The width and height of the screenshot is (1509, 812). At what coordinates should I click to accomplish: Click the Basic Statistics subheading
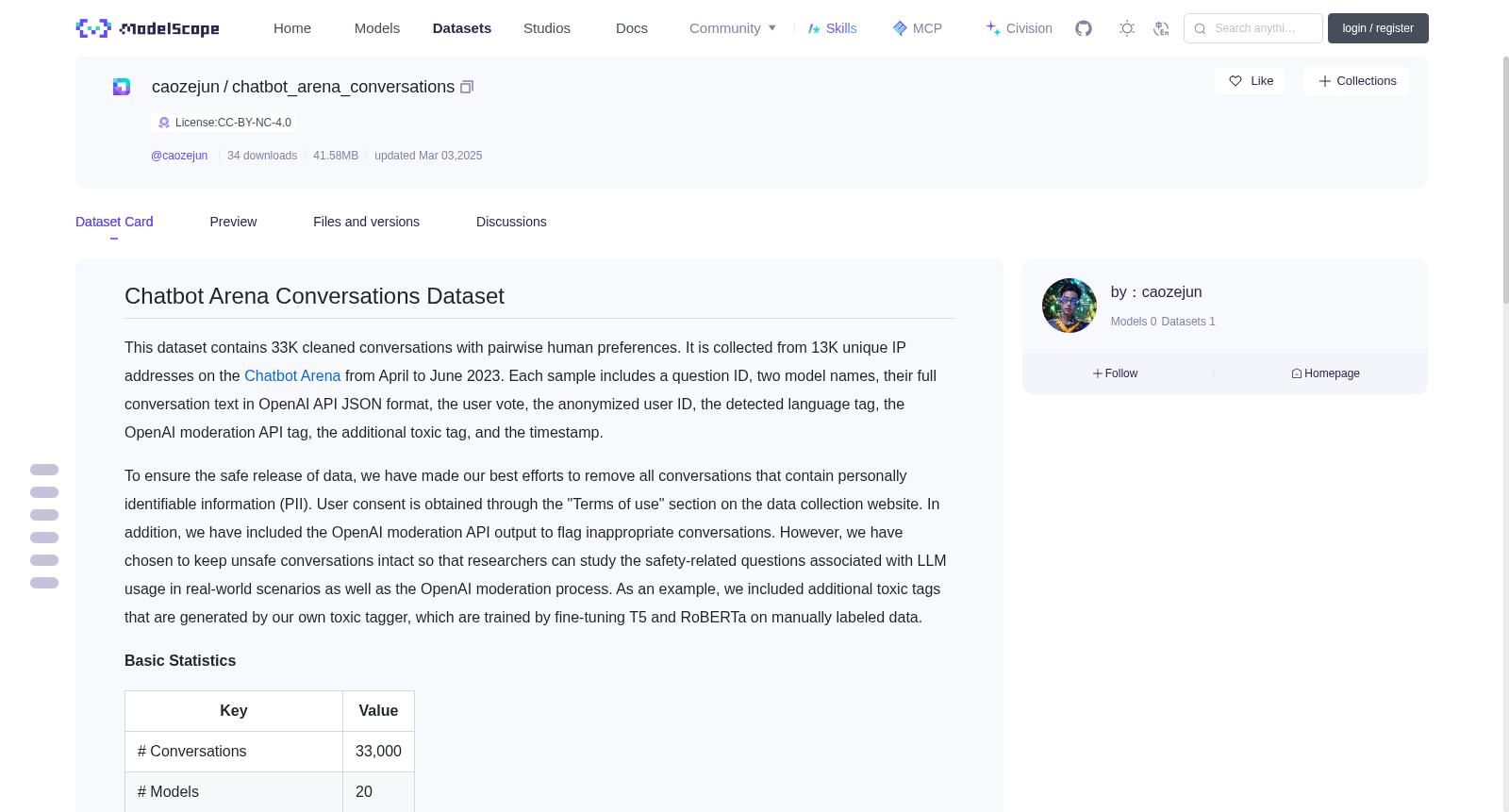(180, 661)
